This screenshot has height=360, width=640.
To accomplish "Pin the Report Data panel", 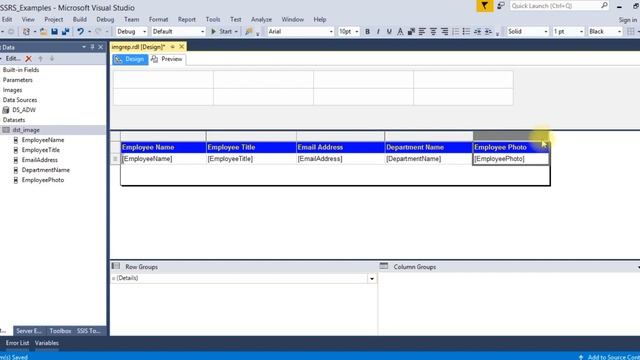I will [92, 47].
